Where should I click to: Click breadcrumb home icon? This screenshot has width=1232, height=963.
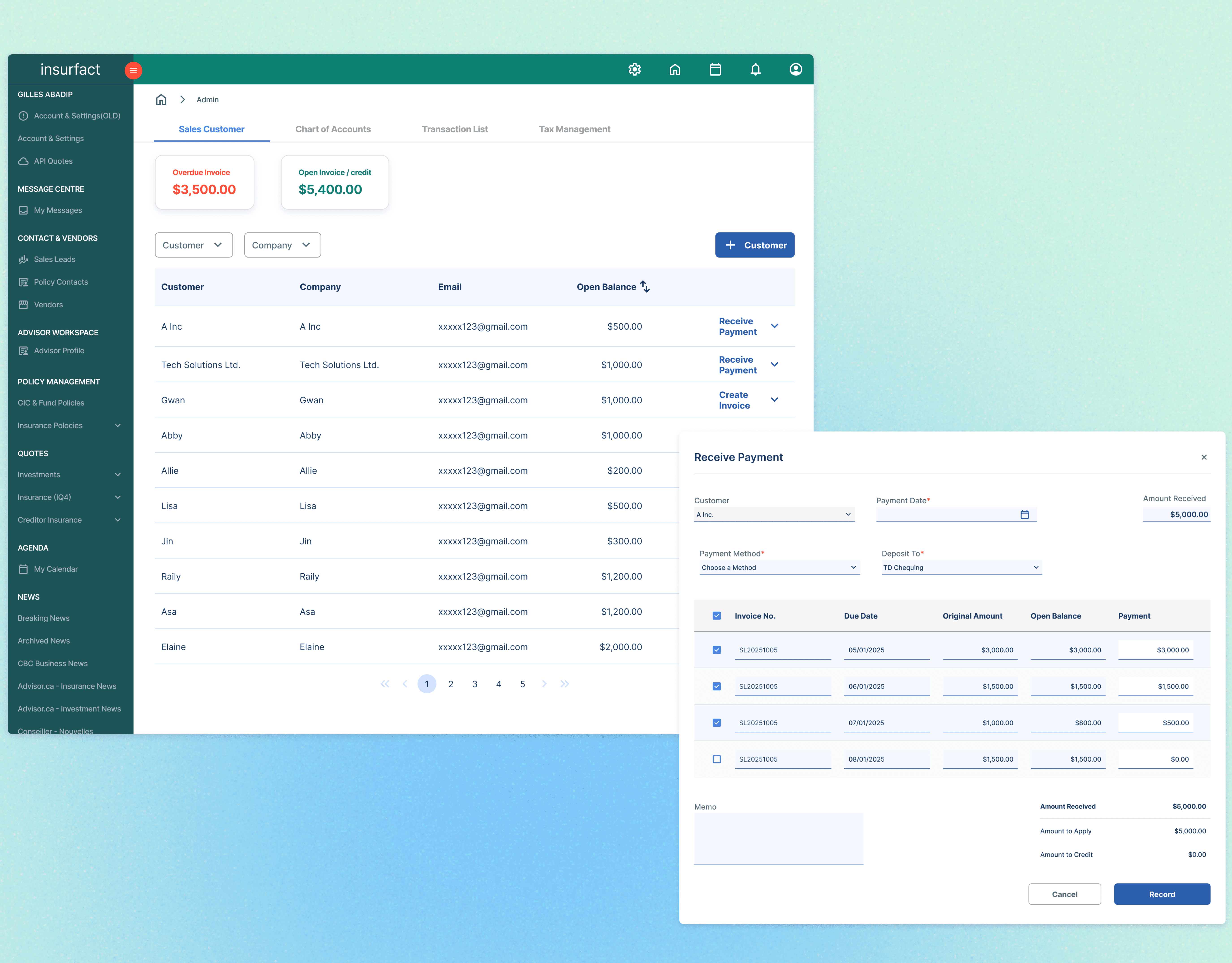pyautogui.click(x=161, y=100)
